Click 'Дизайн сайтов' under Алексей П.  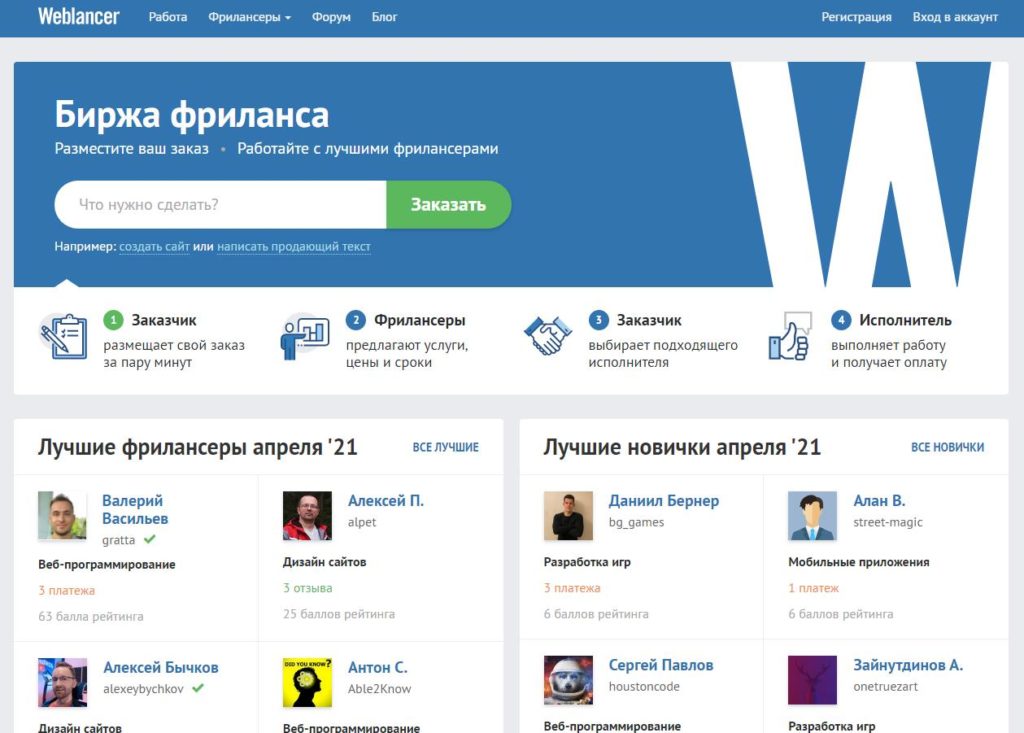point(325,561)
